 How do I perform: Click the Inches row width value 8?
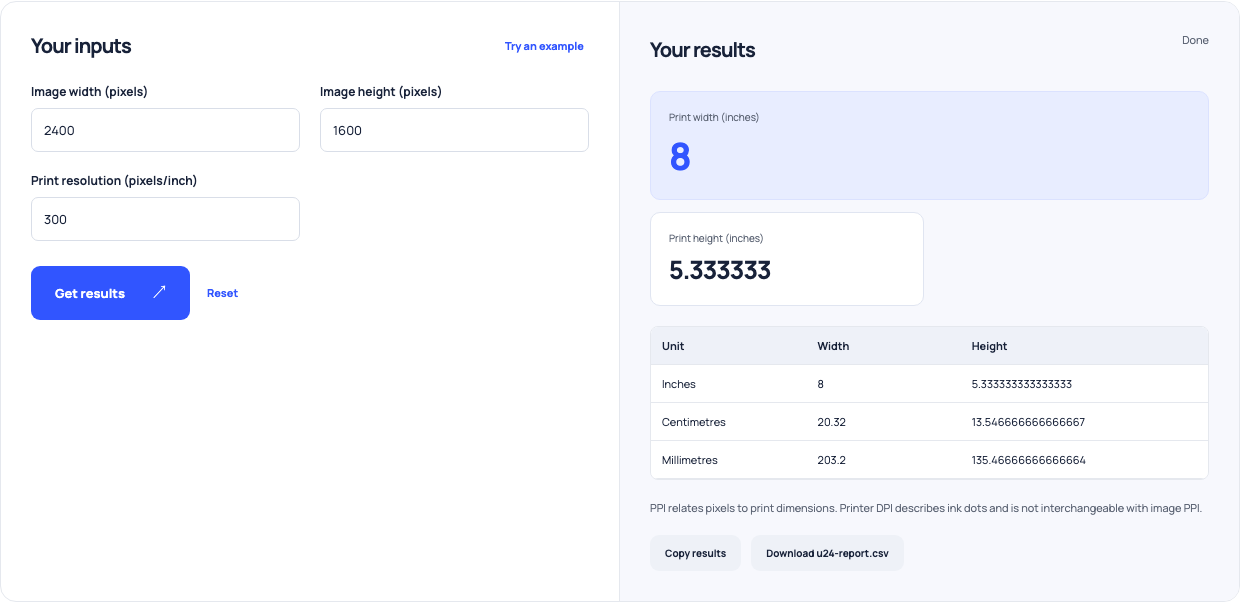820,384
